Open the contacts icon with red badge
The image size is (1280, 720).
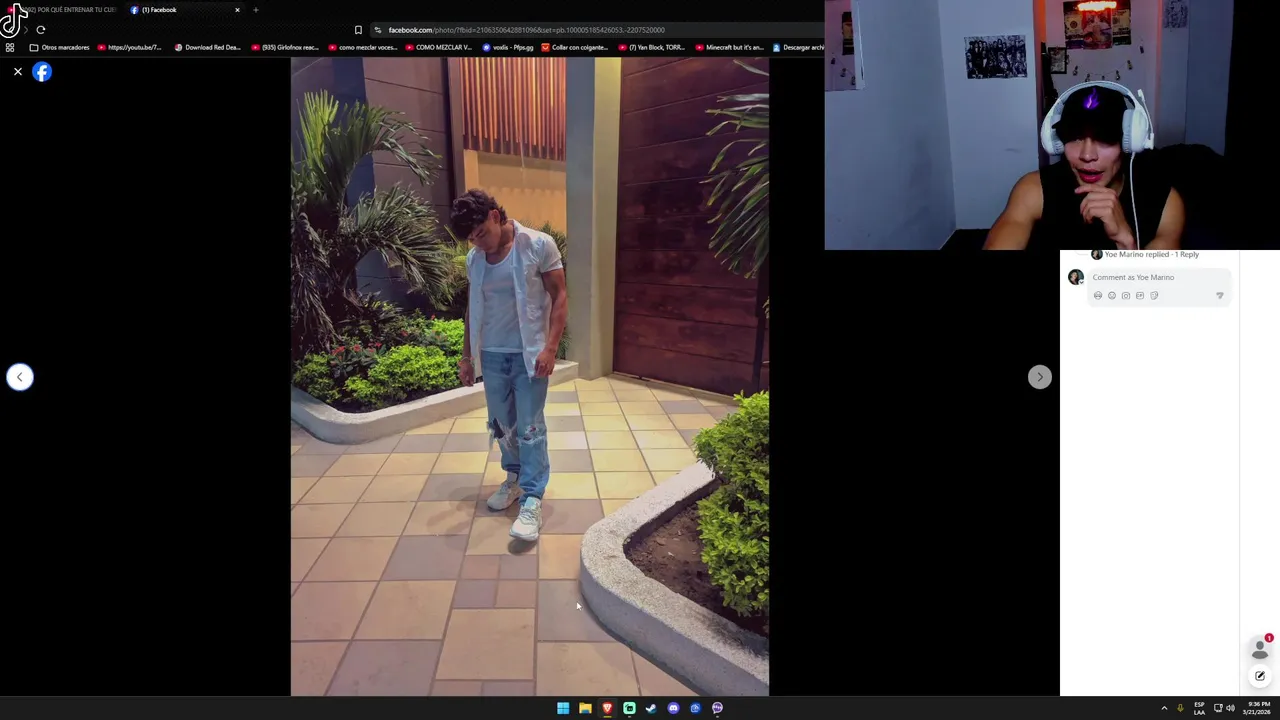coord(1260,649)
